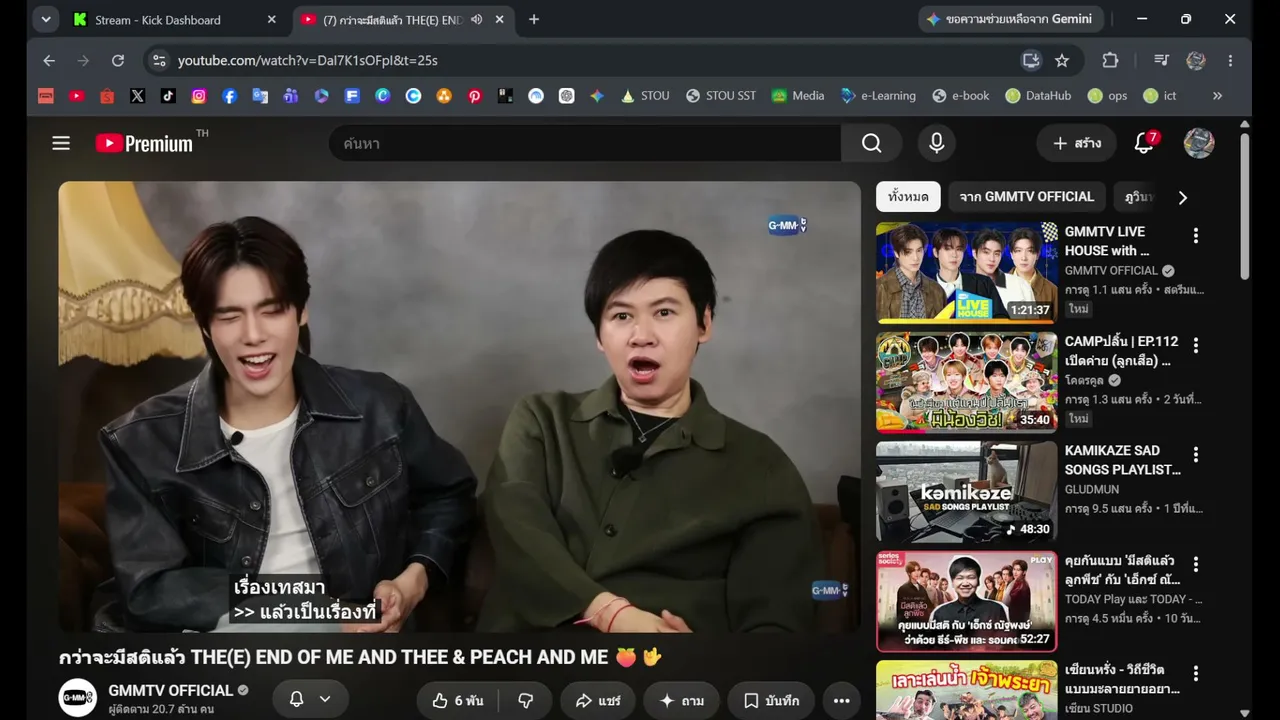Open the GMMTV LIVE HOUSE thumbnail
Screen dimensions: 1280x720
[967, 272]
